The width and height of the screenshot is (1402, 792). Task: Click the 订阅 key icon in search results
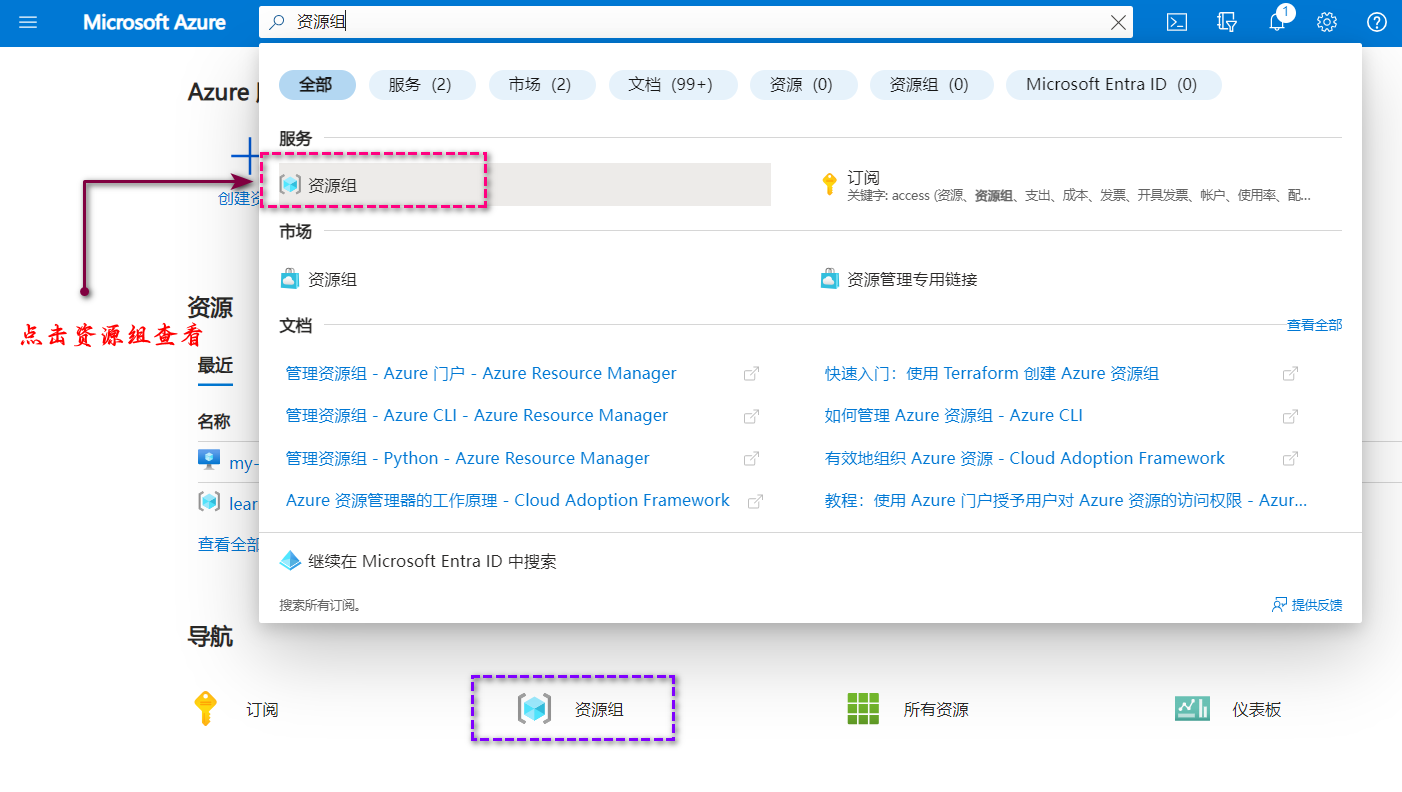coord(829,184)
